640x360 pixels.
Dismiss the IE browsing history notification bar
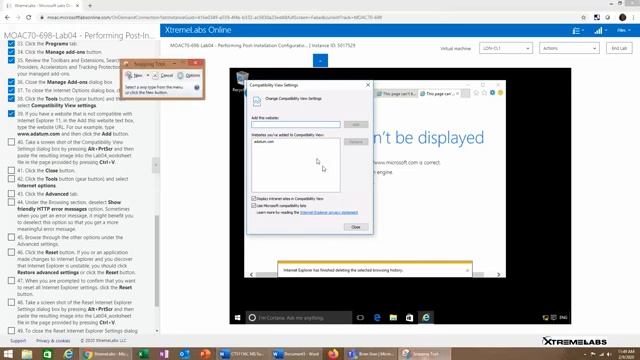pos(467,270)
